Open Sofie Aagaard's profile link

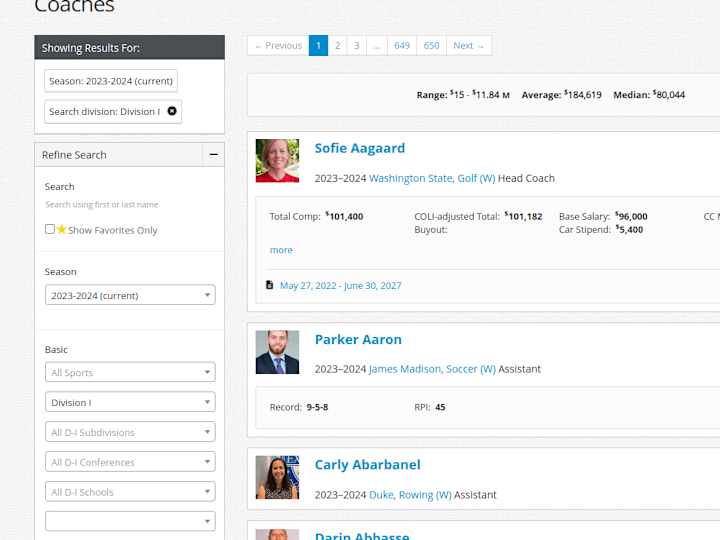click(360, 148)
